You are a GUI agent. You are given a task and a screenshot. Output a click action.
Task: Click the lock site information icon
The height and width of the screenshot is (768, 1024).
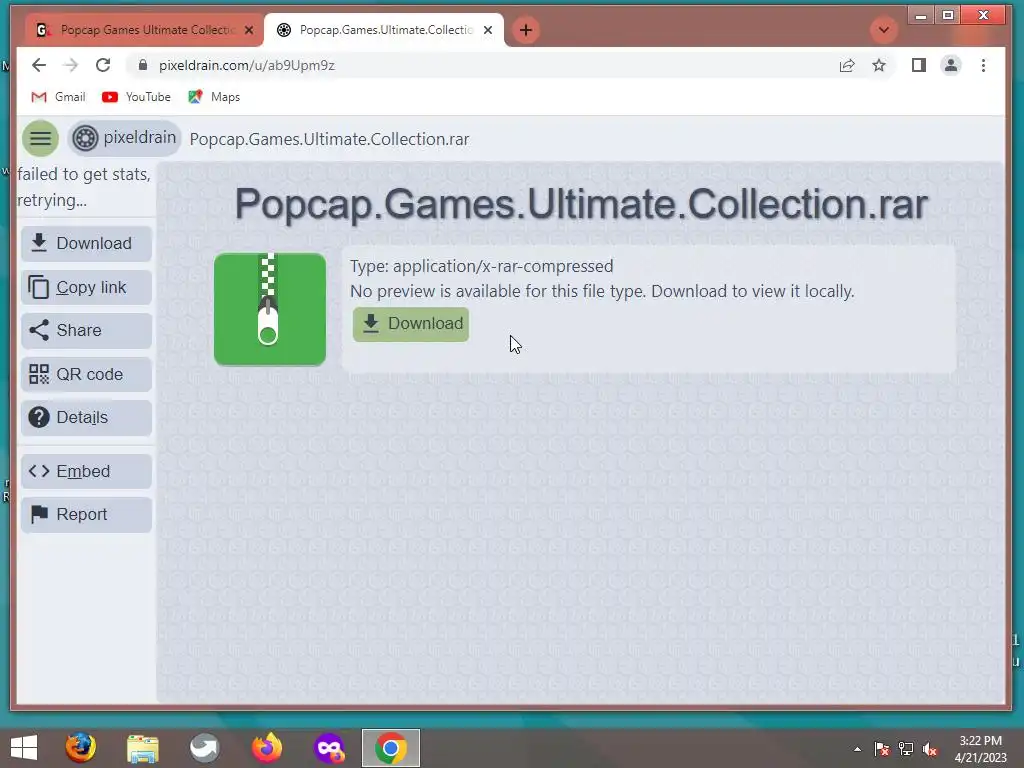(143, 65)
